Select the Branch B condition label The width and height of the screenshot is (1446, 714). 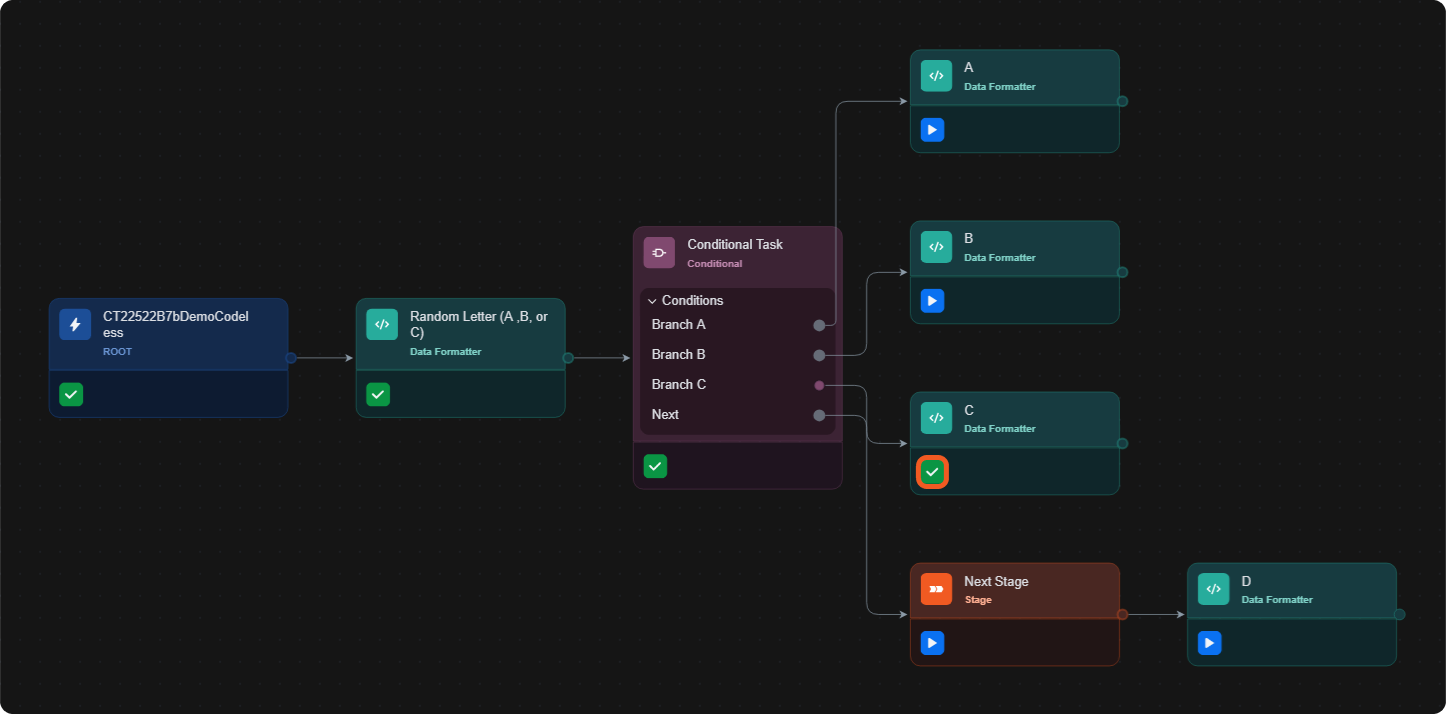[x=679, y=354]
